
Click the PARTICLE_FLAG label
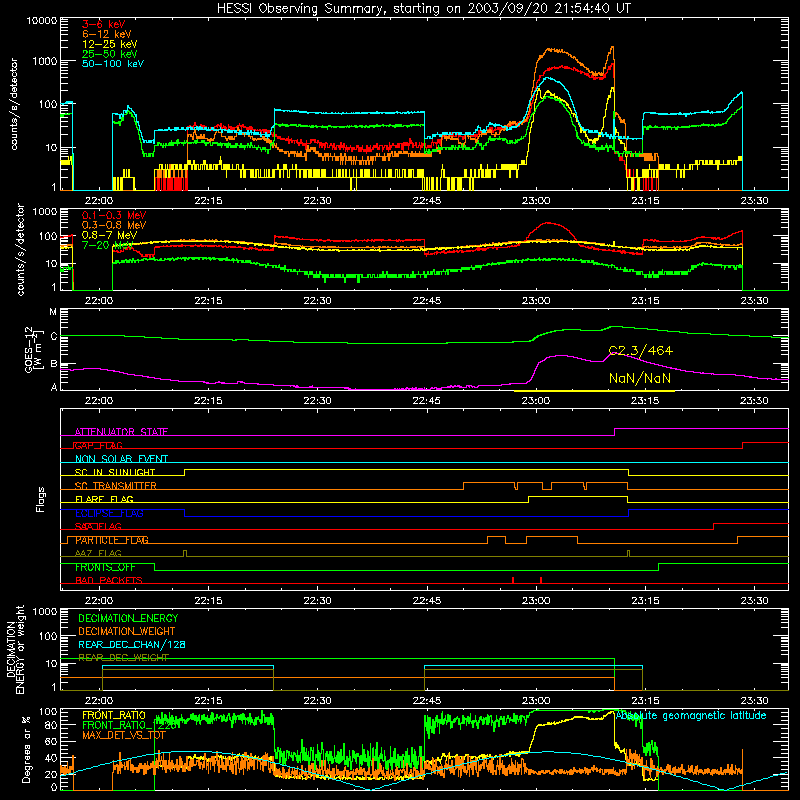(112, 540)
